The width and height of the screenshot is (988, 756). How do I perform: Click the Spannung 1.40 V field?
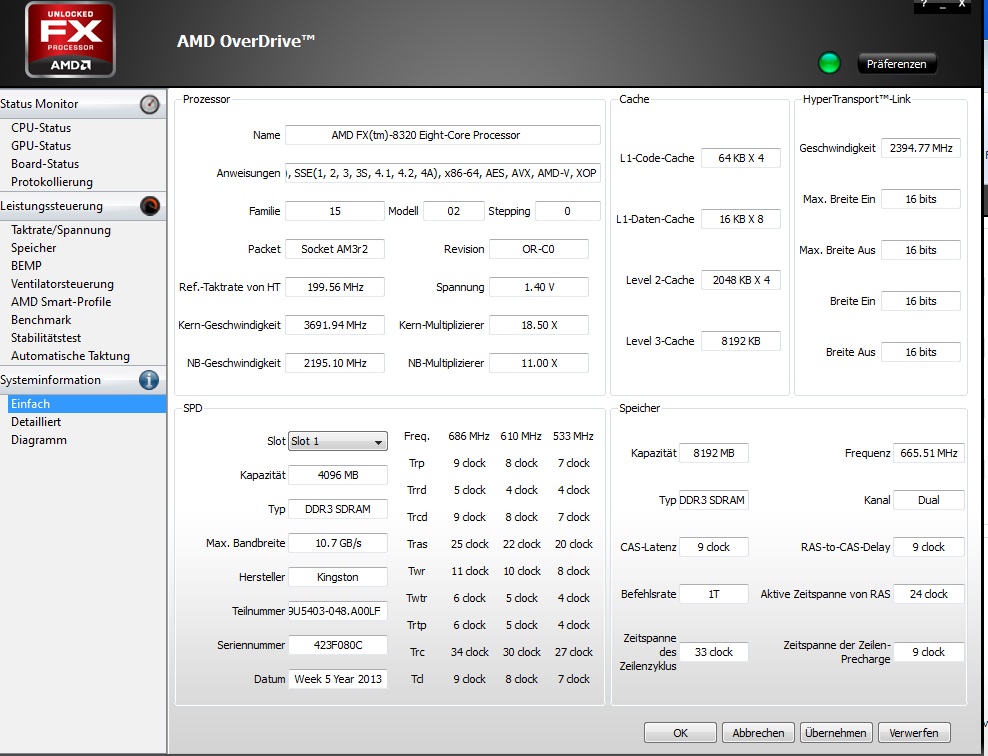(x=539, y=287)
